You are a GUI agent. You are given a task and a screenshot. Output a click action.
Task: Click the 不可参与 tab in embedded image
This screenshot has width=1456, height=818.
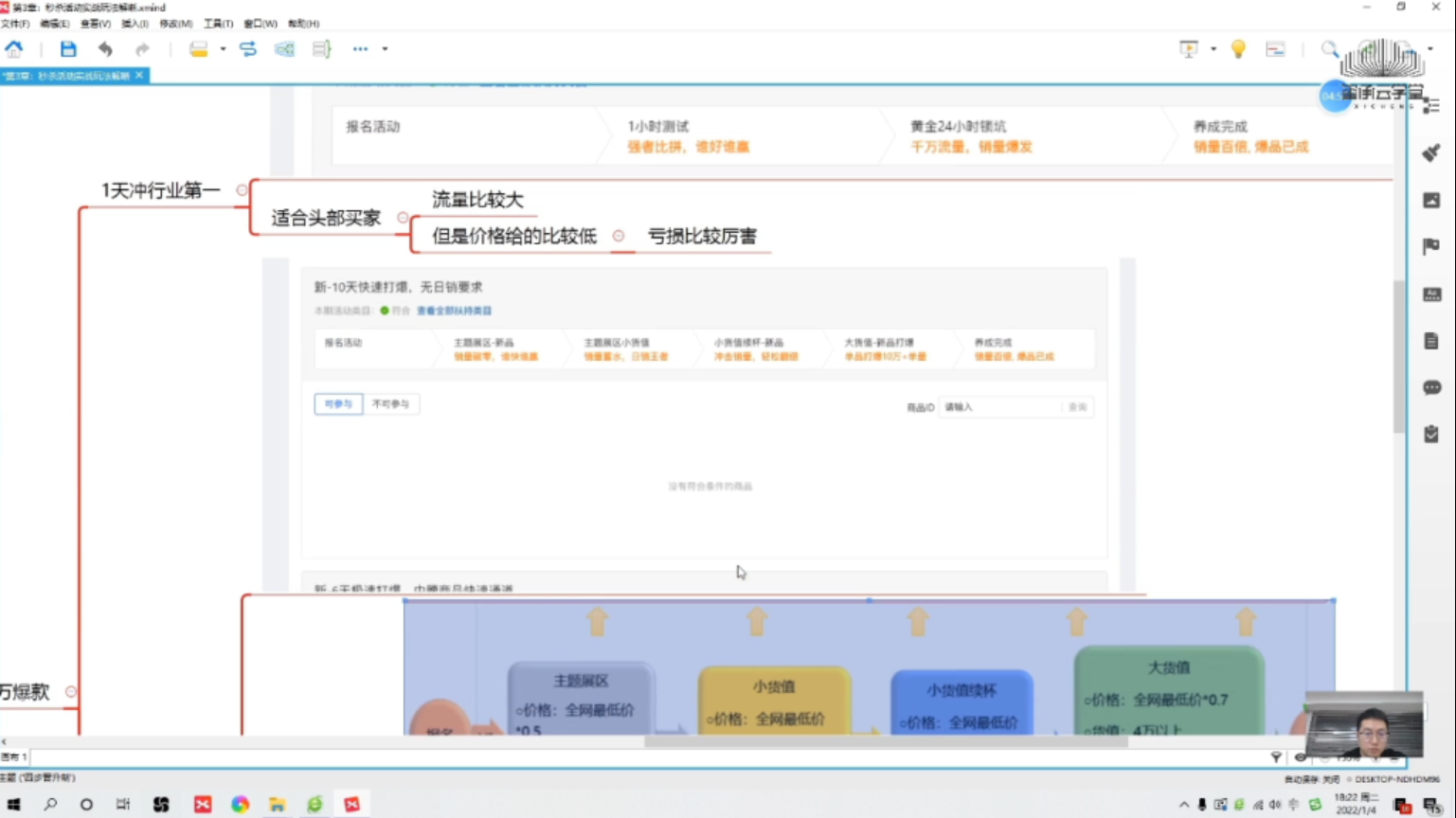[x=390, y=404]
